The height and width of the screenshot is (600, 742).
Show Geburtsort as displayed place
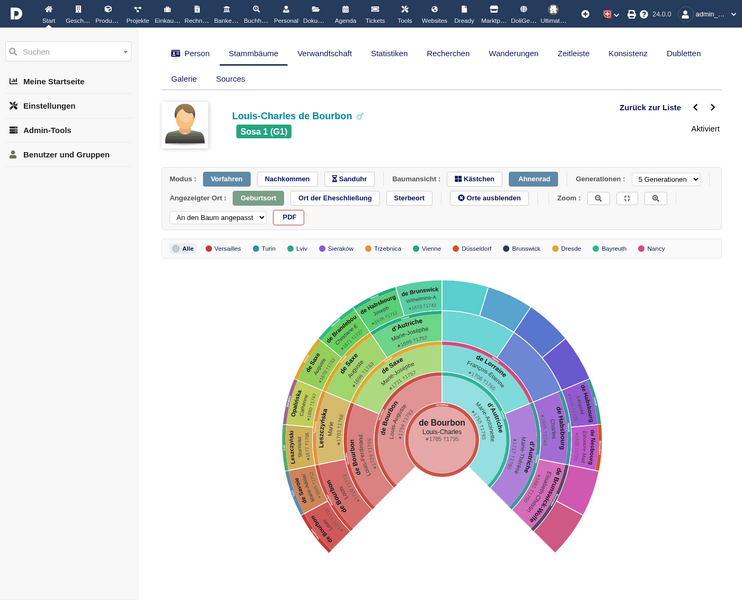coord(258,198)
